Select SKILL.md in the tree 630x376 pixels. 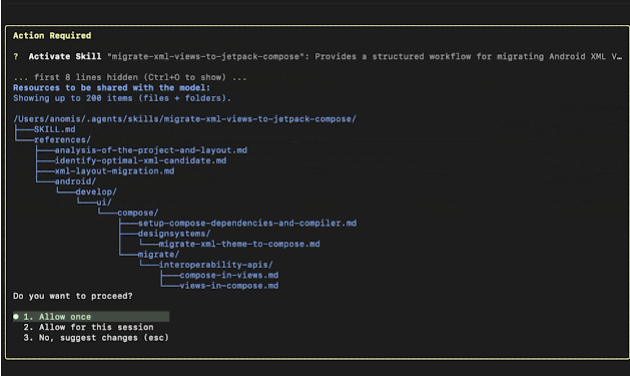tap(55, 129)
